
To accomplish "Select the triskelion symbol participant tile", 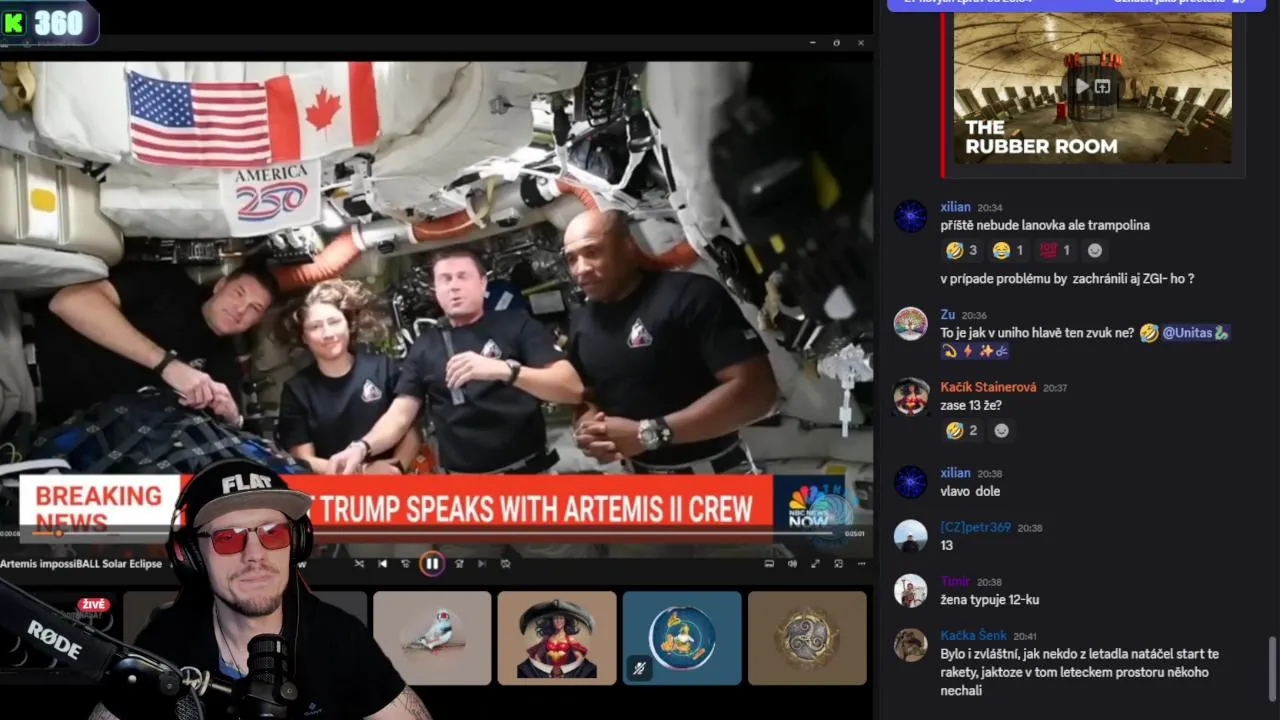I will 807,638.
